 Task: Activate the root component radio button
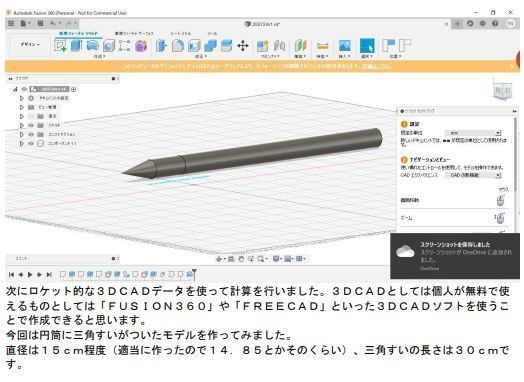point(74,89)
